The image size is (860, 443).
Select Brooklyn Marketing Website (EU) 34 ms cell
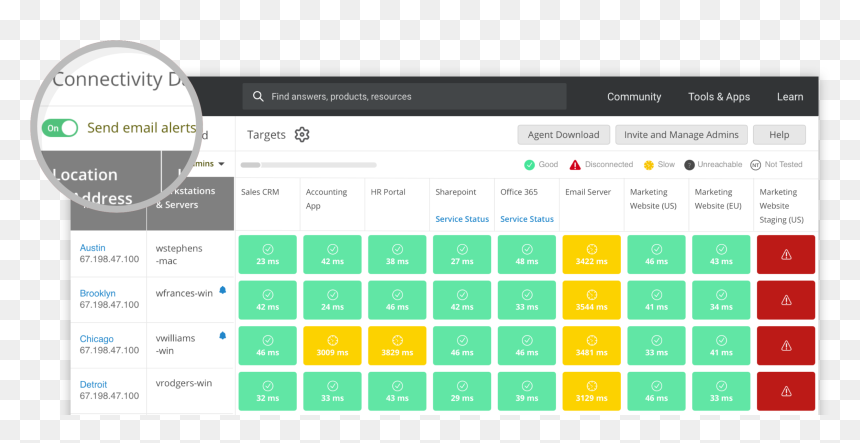point(721,300)
